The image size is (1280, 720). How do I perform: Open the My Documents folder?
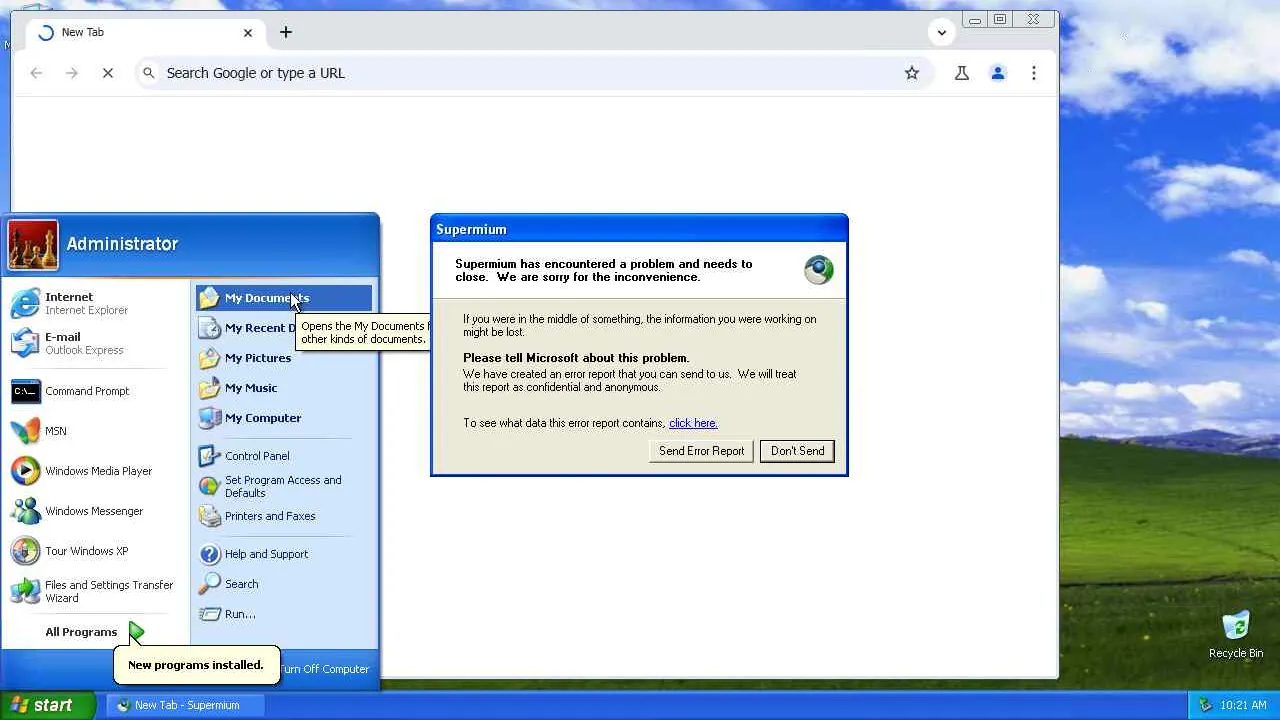284,298
